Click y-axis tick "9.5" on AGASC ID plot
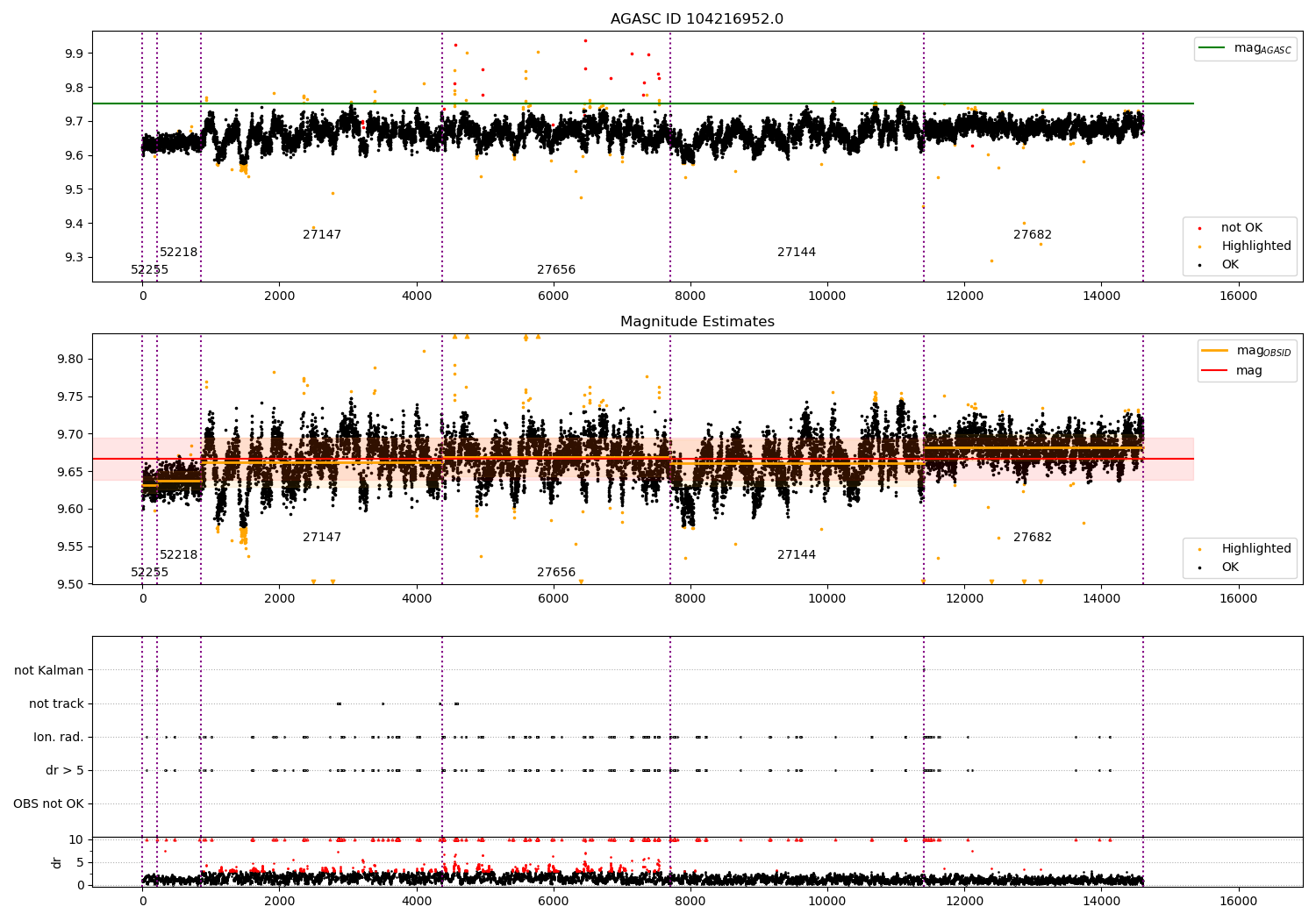The width and height of the screenshot is (1316, 921). pos(75,189)
